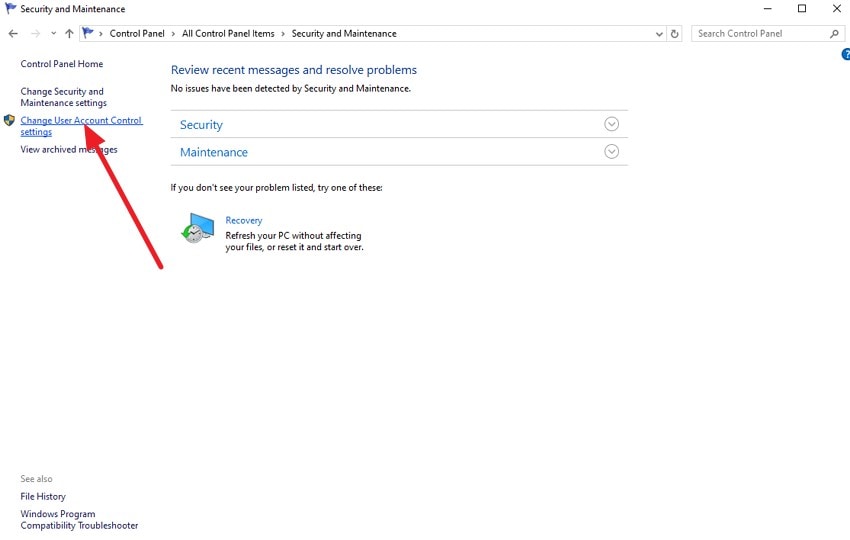The height and width of the screenshot is (540, 850).
Task: Open All Control Panel Items breadcrumb
Action: click(x=228, y=34)
